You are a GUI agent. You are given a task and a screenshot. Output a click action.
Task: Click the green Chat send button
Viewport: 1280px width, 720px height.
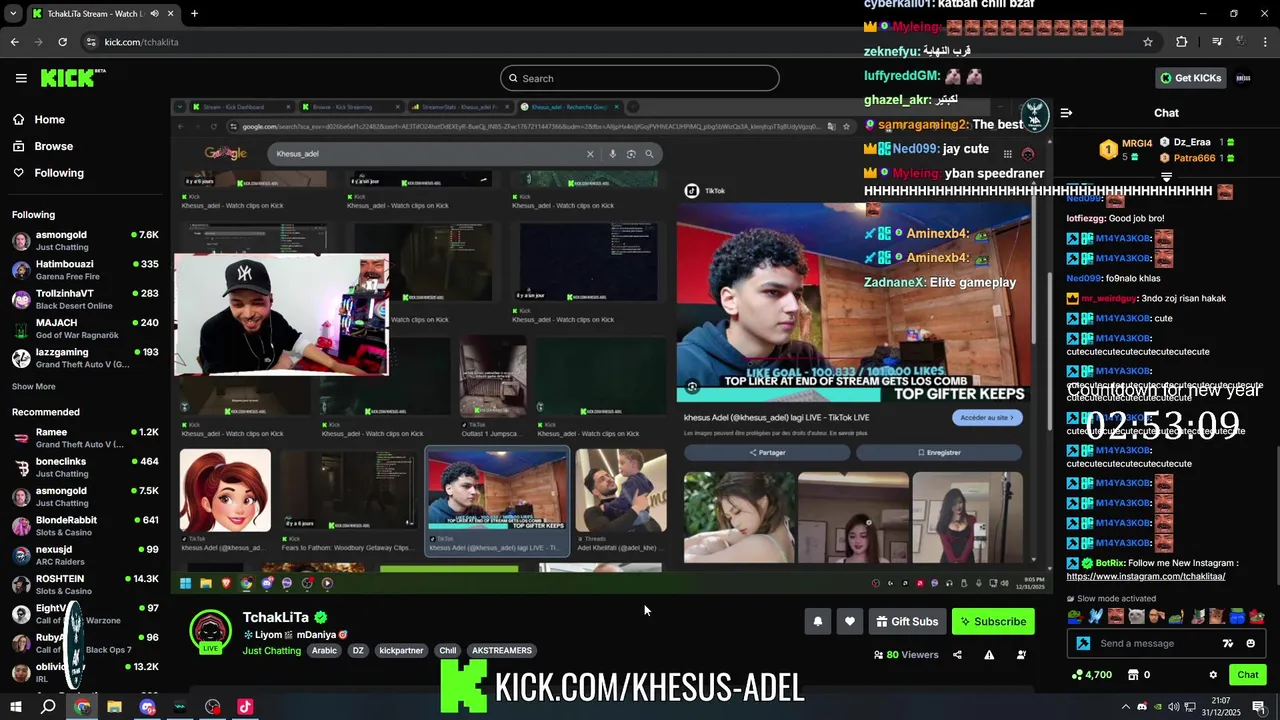[x=1247, y=675]
